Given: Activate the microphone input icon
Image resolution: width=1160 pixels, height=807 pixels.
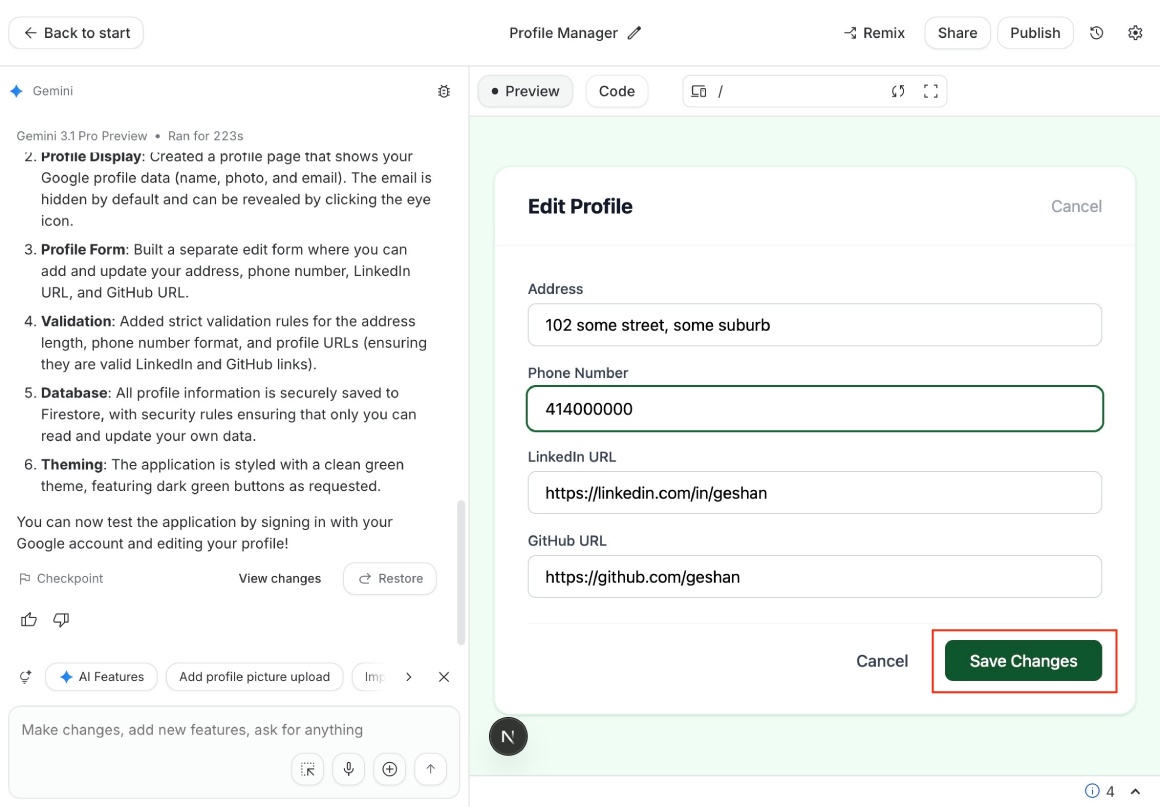Looking at the screenshot, I should (x=348, y=769).
